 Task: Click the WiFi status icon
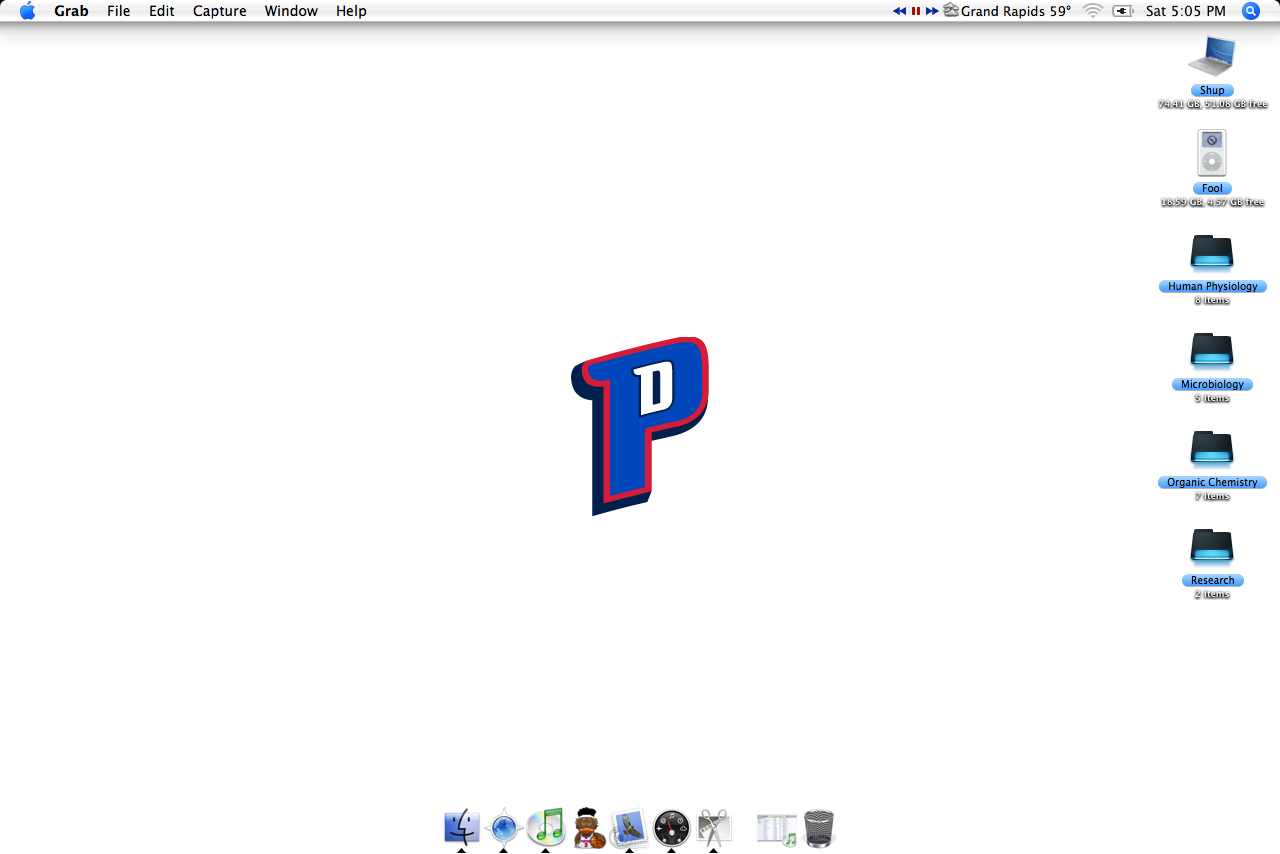(1092, 11)
